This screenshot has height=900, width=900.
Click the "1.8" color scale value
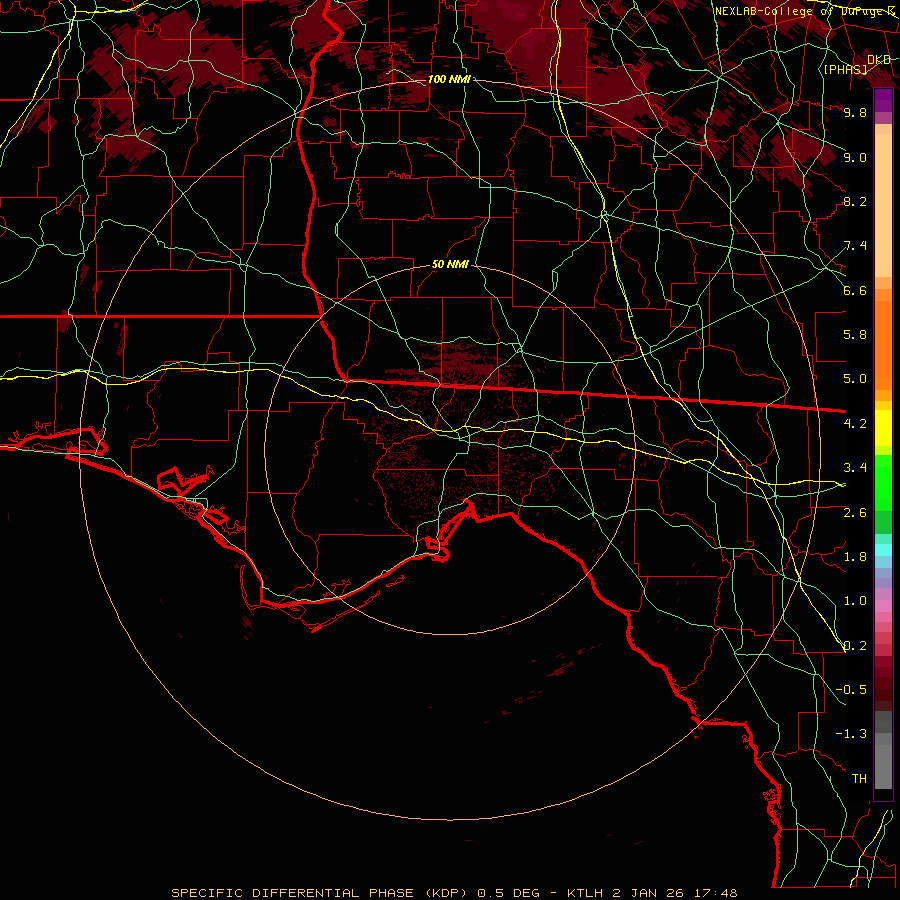point(855,557)
